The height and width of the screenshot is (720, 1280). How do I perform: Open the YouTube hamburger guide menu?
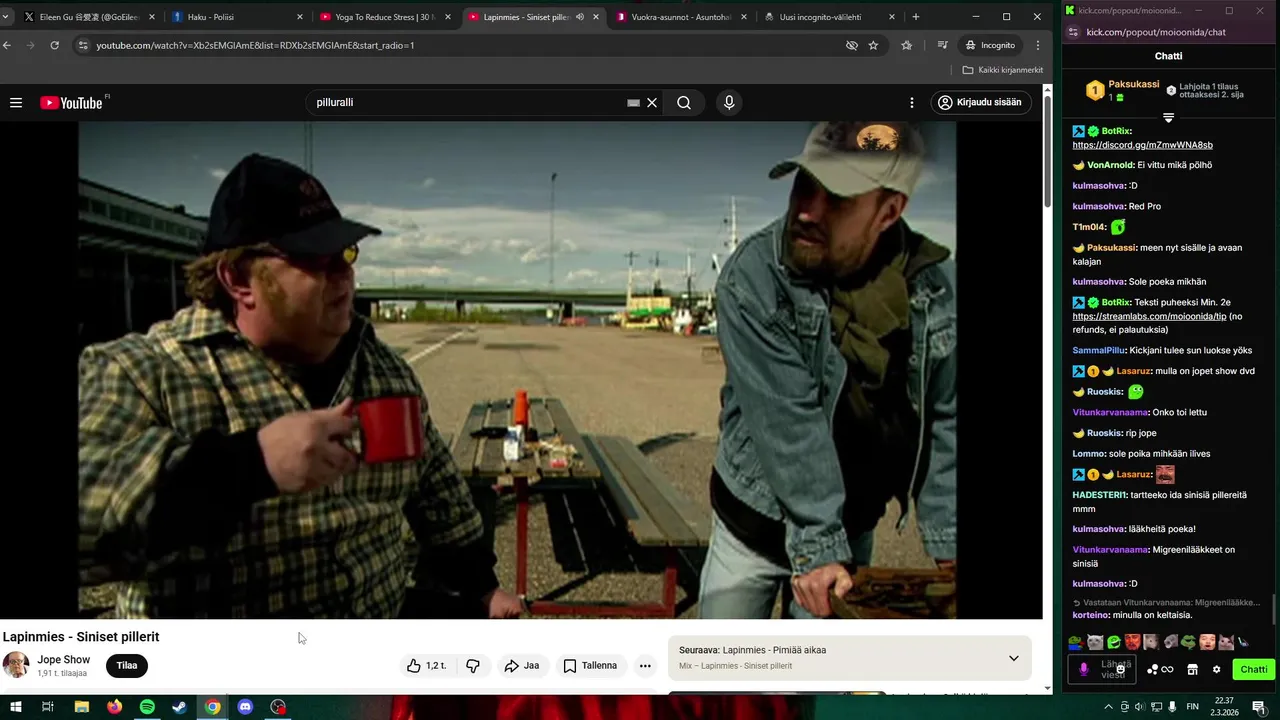tap(16, 102)
